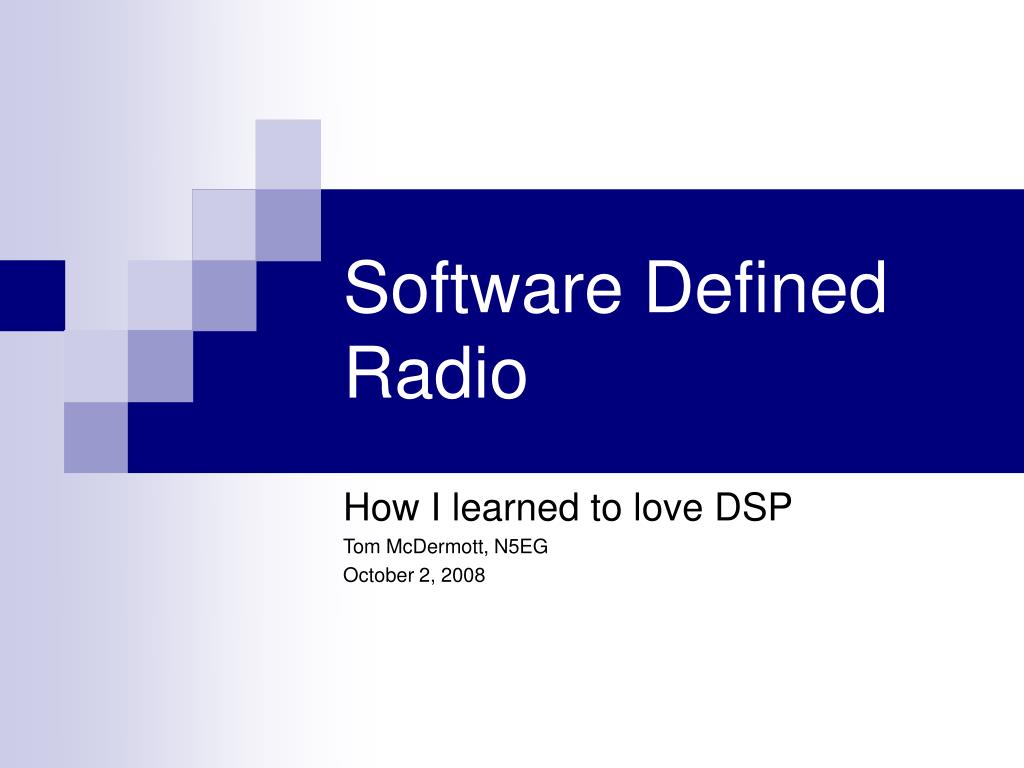Image resolution: width=1024 pixels, height=768 pixels.
Task: Click the medium-purple square left of the word "Radio"
Action: pyautogui.click(x=160, y=366)
